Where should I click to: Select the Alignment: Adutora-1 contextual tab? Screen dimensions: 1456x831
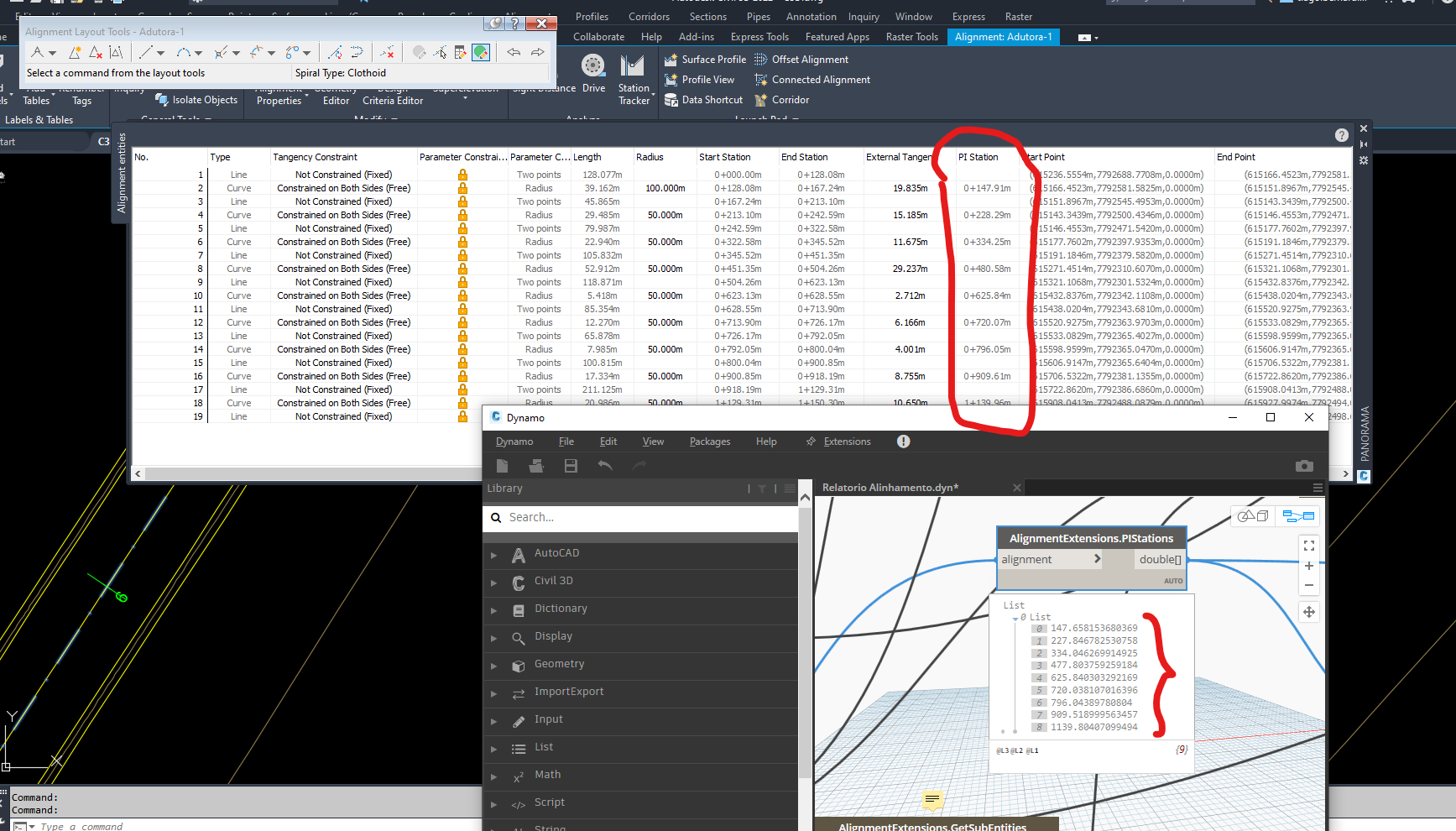[1004, 37]
